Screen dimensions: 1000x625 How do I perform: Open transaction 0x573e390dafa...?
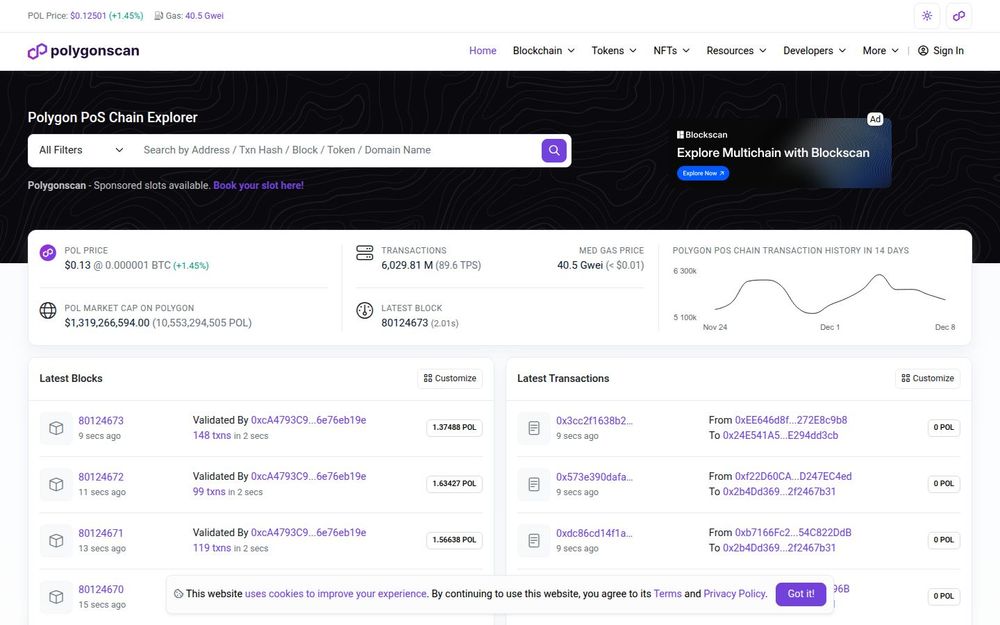pyautogui.click(x=594, y=477)
